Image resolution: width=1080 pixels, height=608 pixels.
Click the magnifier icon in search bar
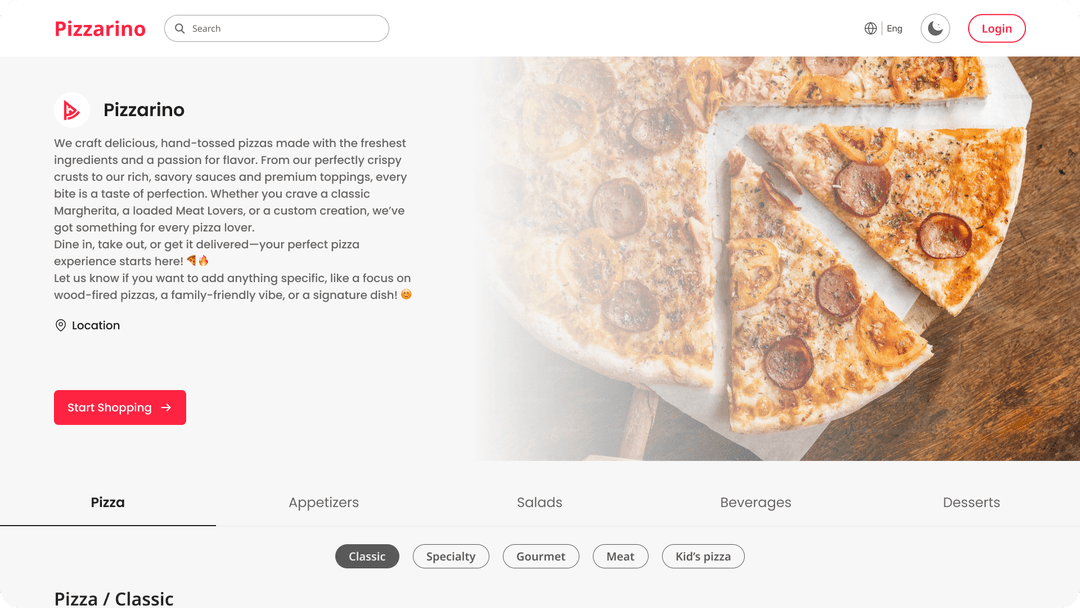[180, 28]
